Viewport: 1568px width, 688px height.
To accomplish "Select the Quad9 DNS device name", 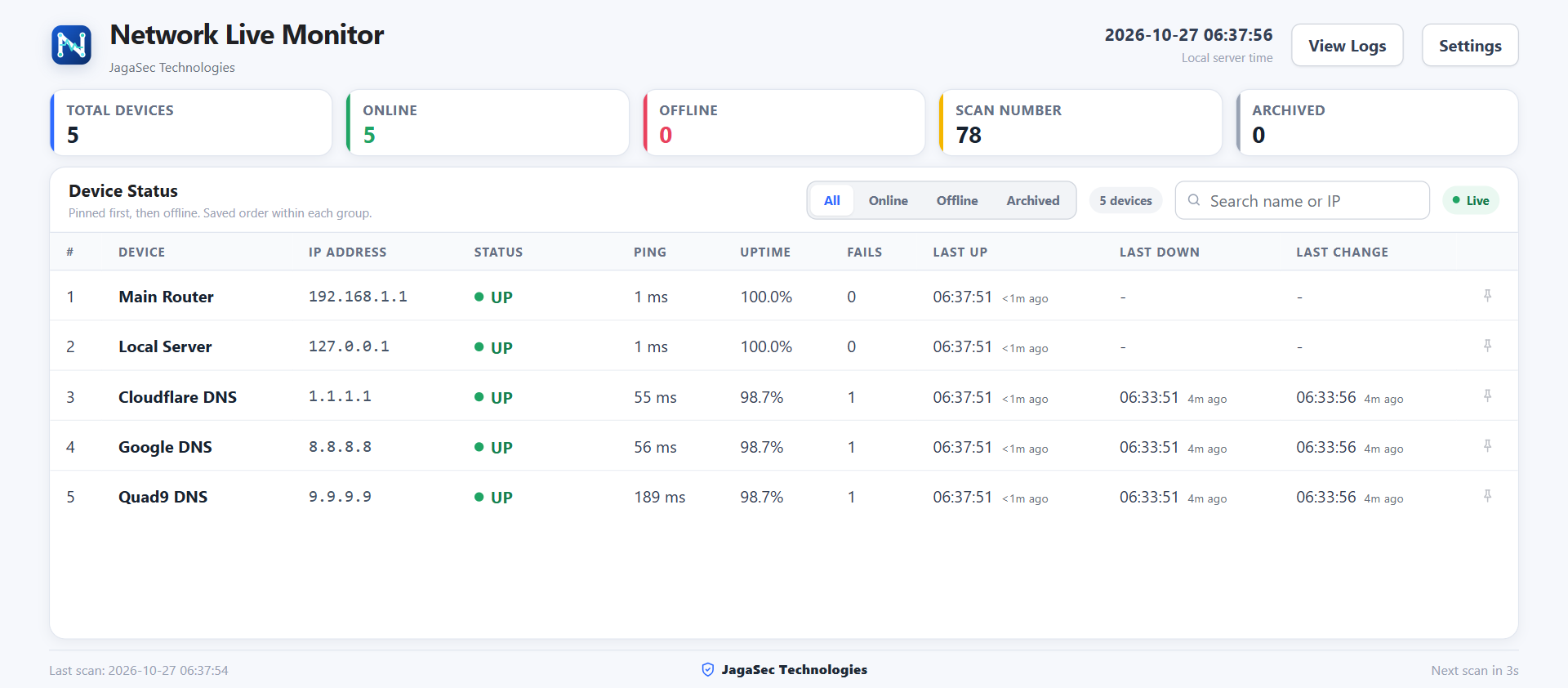I will 163,497.
